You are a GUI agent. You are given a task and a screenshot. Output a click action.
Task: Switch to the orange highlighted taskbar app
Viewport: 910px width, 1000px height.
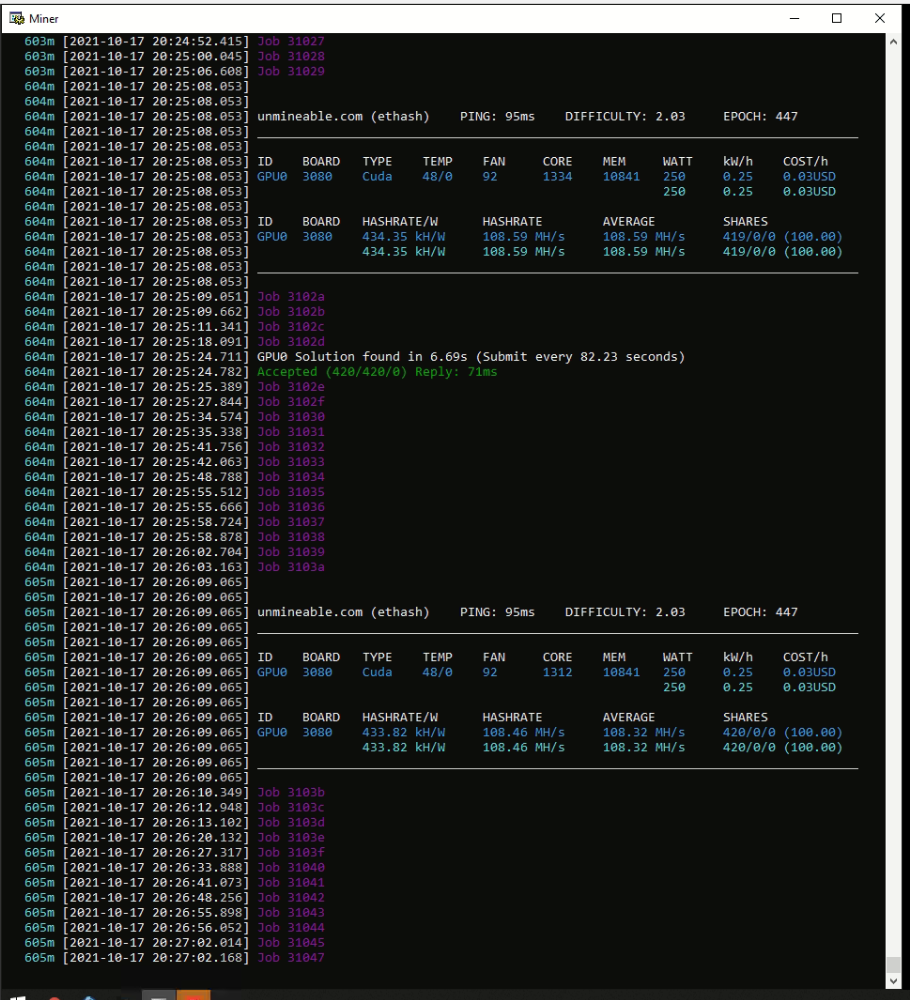pyautogui.click(x=193, y=996)
